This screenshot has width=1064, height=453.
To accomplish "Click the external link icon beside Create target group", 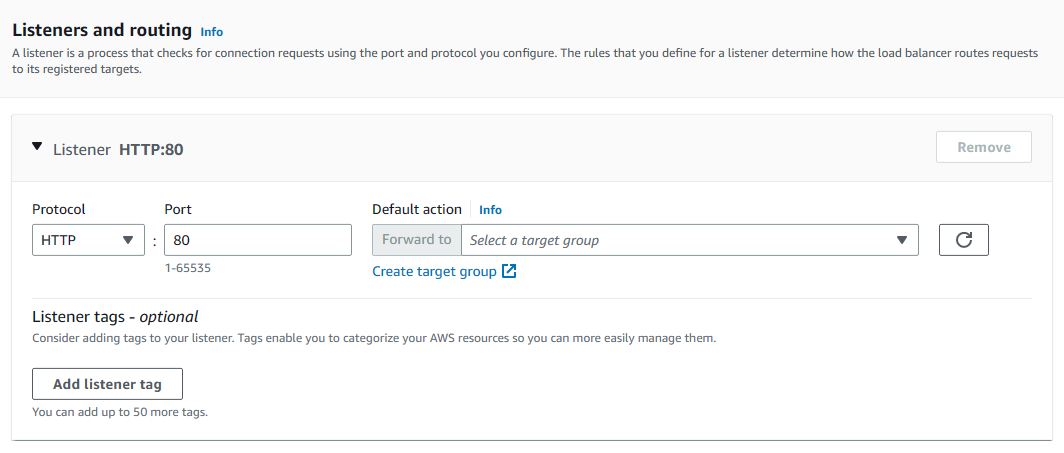I will point(509,272).
